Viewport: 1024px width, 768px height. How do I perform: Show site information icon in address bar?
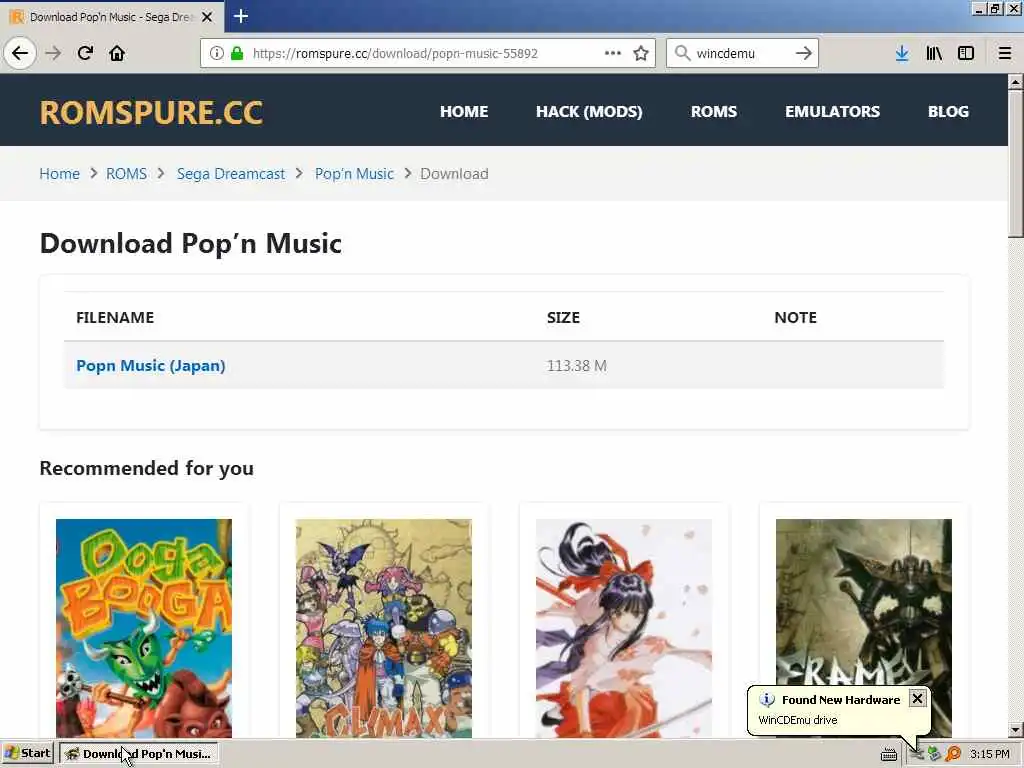[217, 53]
